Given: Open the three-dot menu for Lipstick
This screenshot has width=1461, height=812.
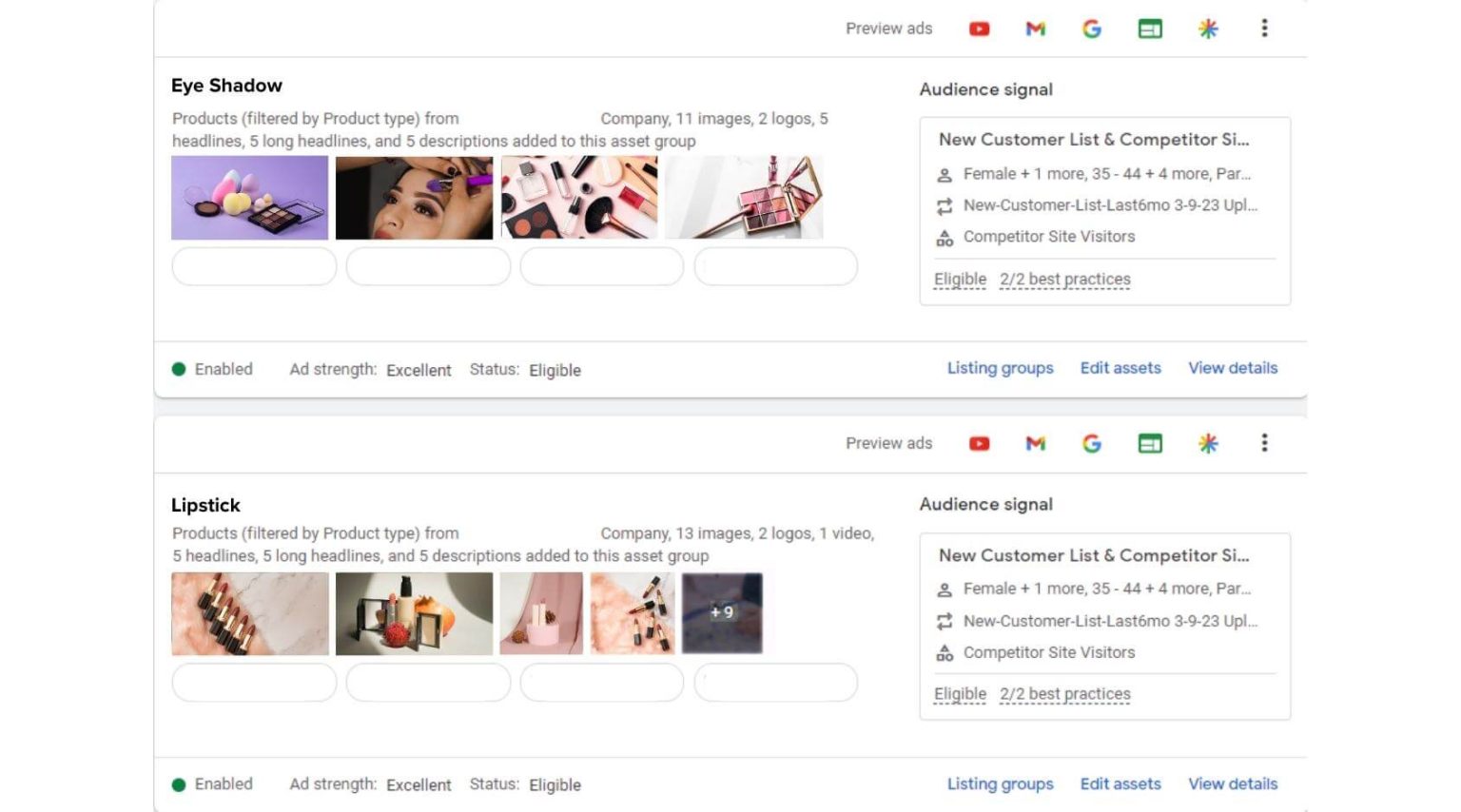Looking at the screenshot, I should click(1264, 443).
